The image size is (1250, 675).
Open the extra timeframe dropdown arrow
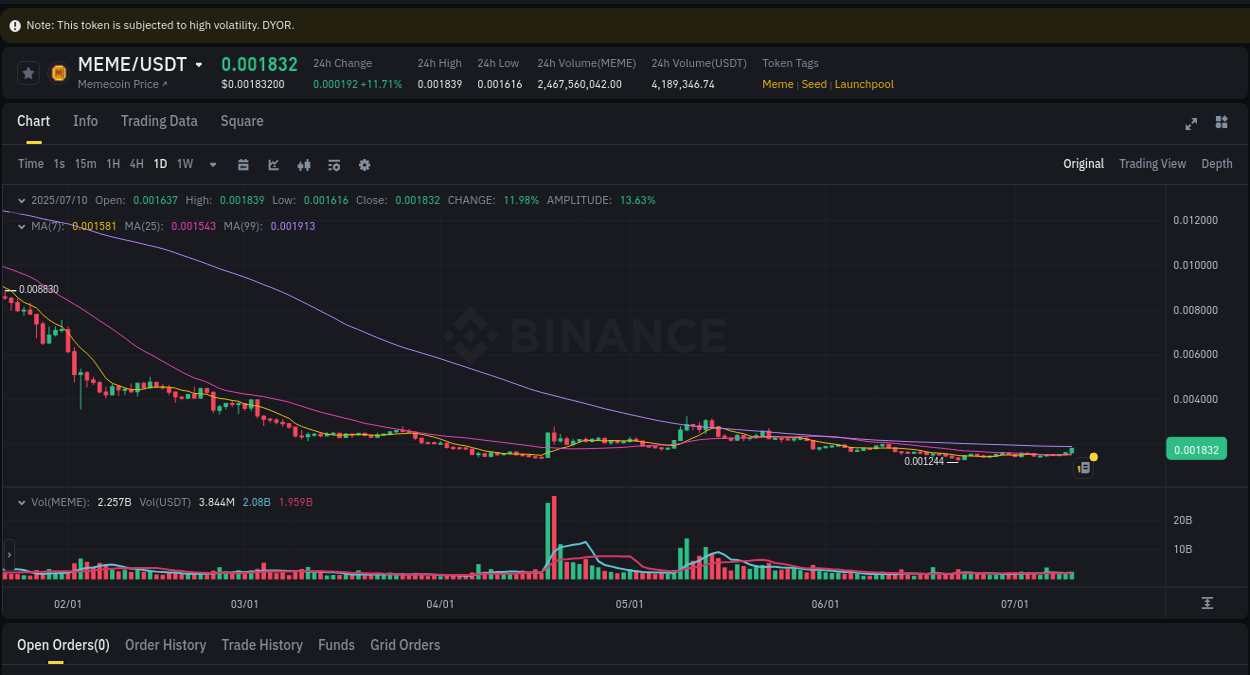[211, 164]
